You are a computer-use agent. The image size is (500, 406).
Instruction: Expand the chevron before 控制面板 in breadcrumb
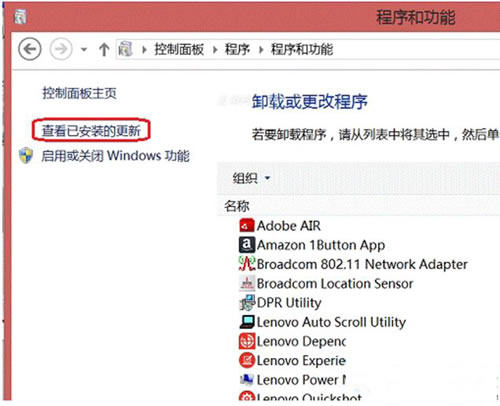144,50
